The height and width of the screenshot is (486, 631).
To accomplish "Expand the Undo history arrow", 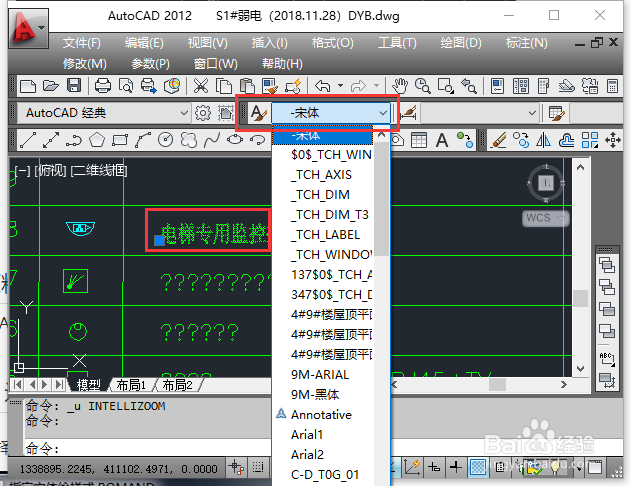I will (340, 86).
